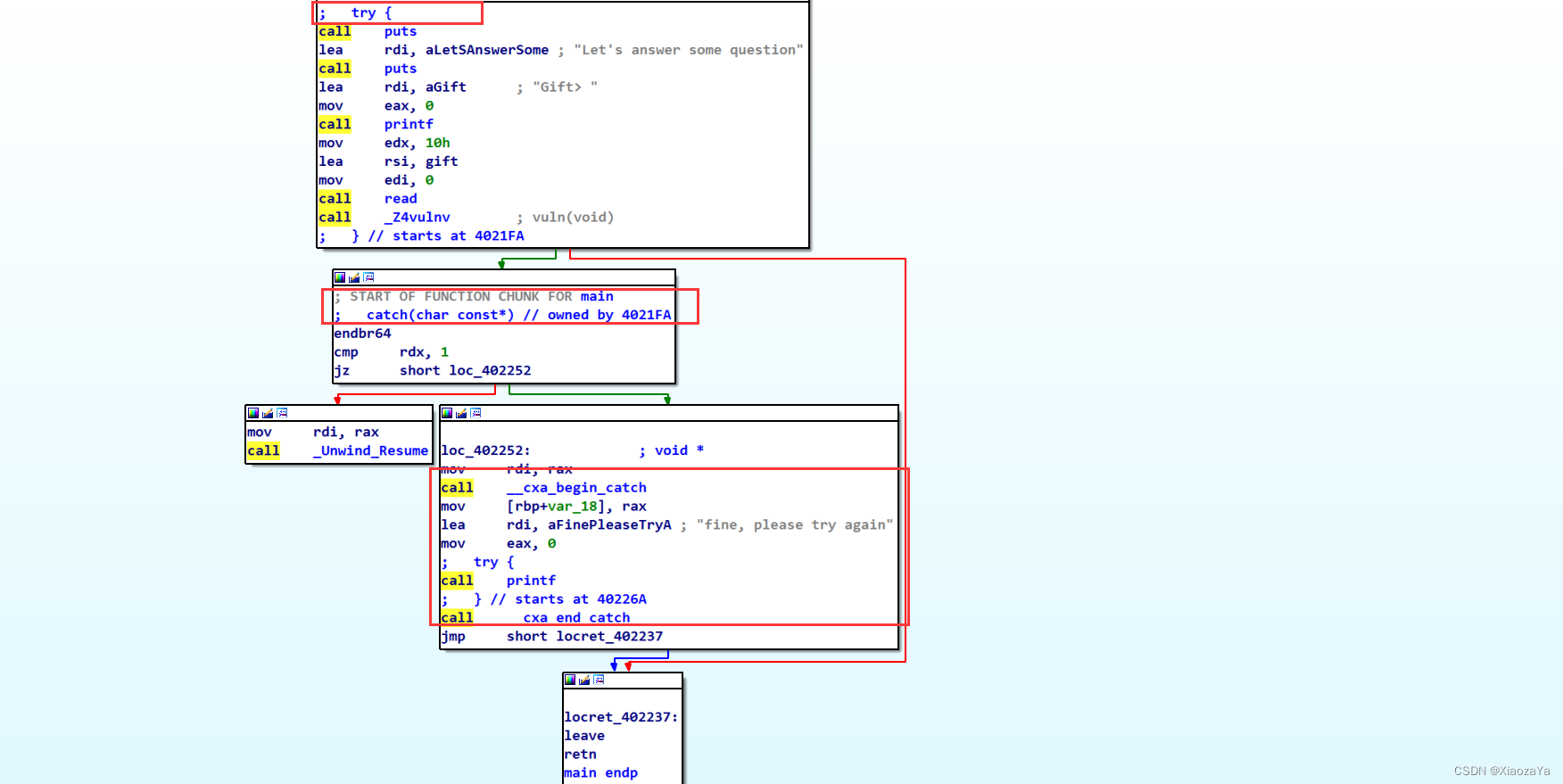The height and width of the screenshot is (784, 1563).
Task: Click the loc_402252: label
Action: [x=485, y=451]
